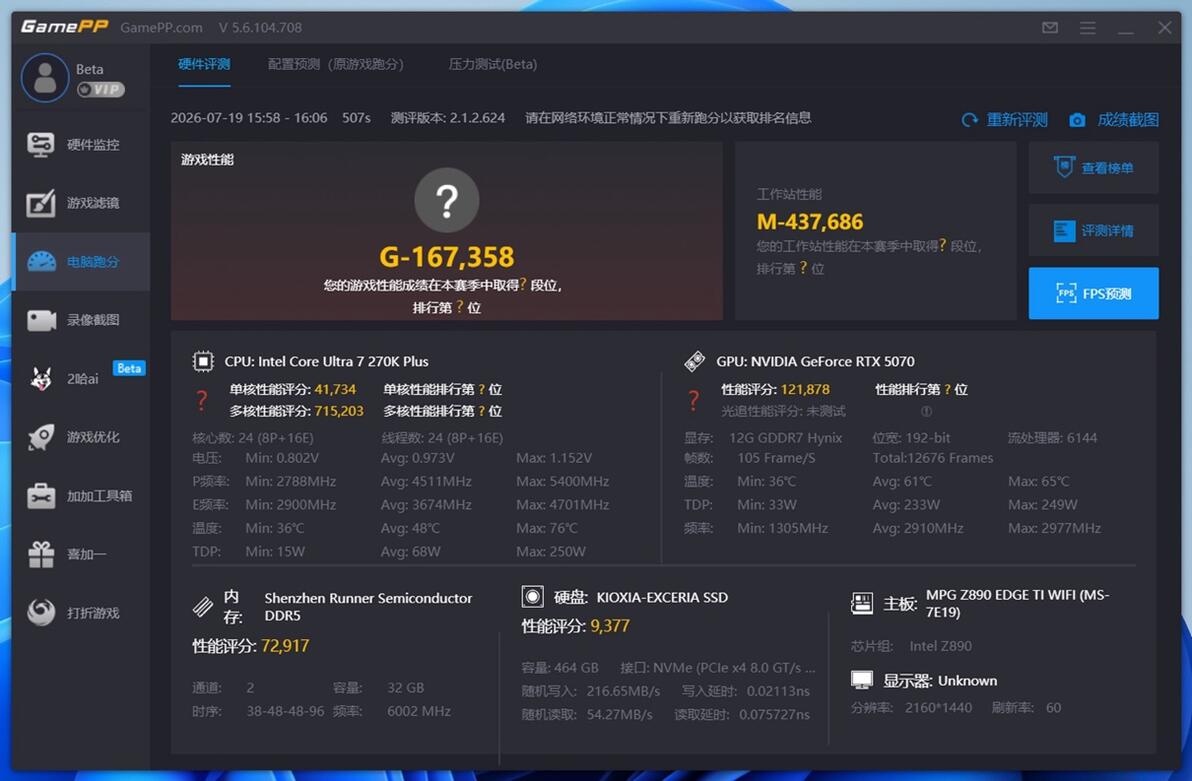Open the mail messages icon in title bar
The height and width of the screenshot is (781, 1192).
1050,27
